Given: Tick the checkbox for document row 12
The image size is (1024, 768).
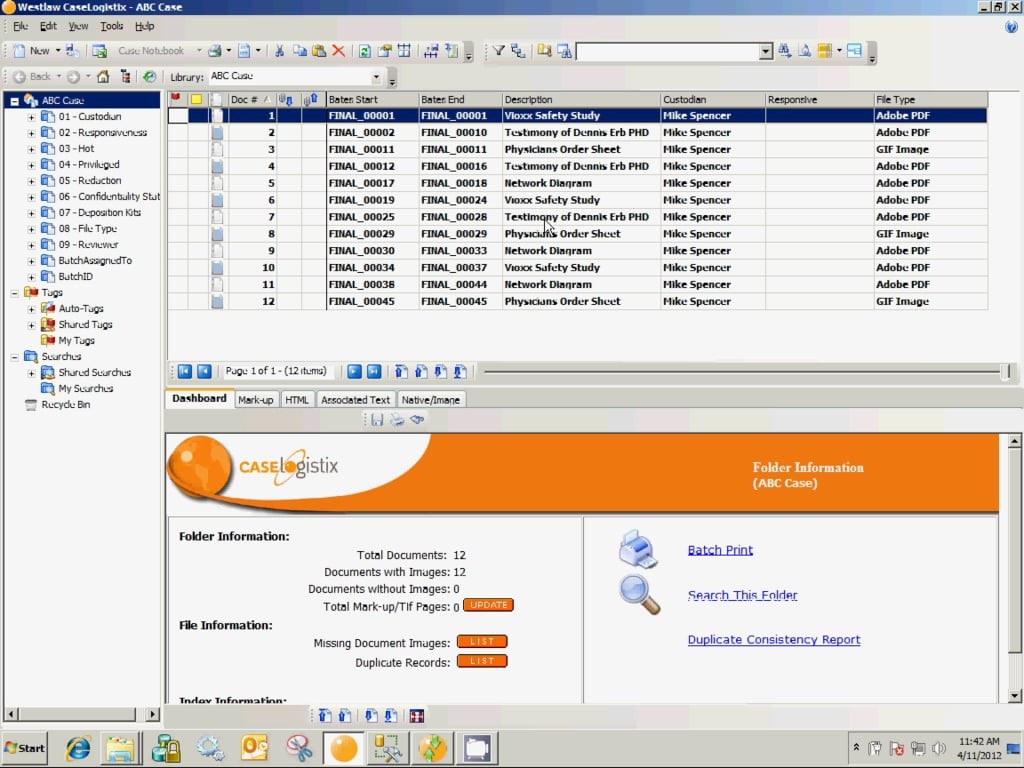Looking at the screenshot, I should point(177,302).
